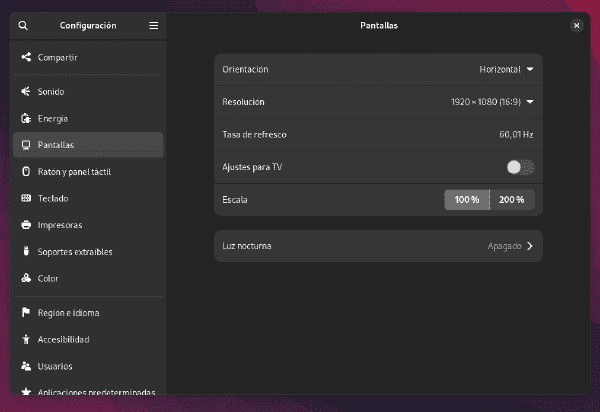Open the Orientación Horizontal dropdown
The width and height of the screenshot is (600, 412).
[506, 70]
